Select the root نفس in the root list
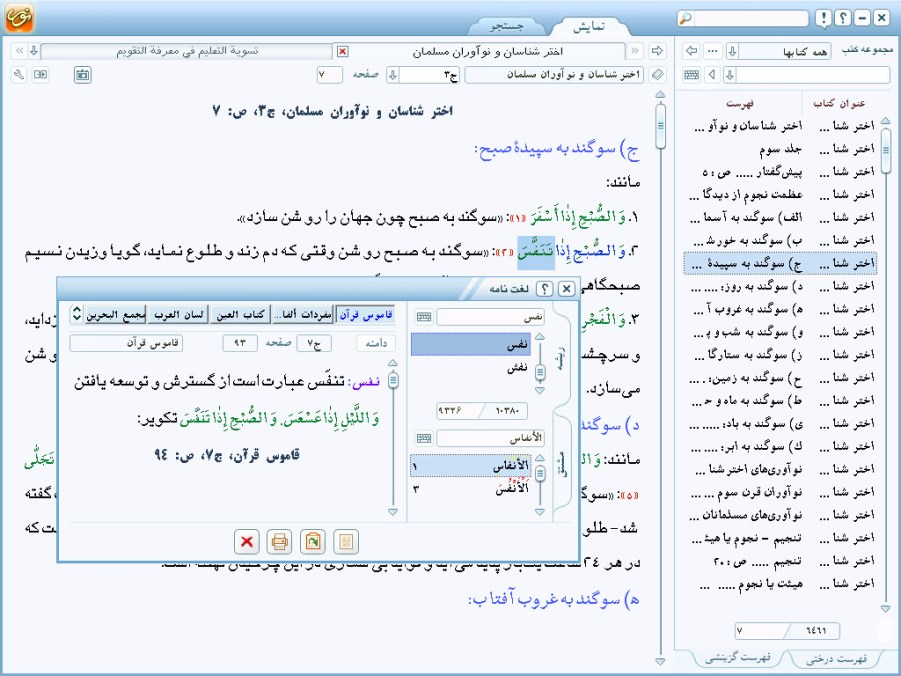 tap(471, 344)
